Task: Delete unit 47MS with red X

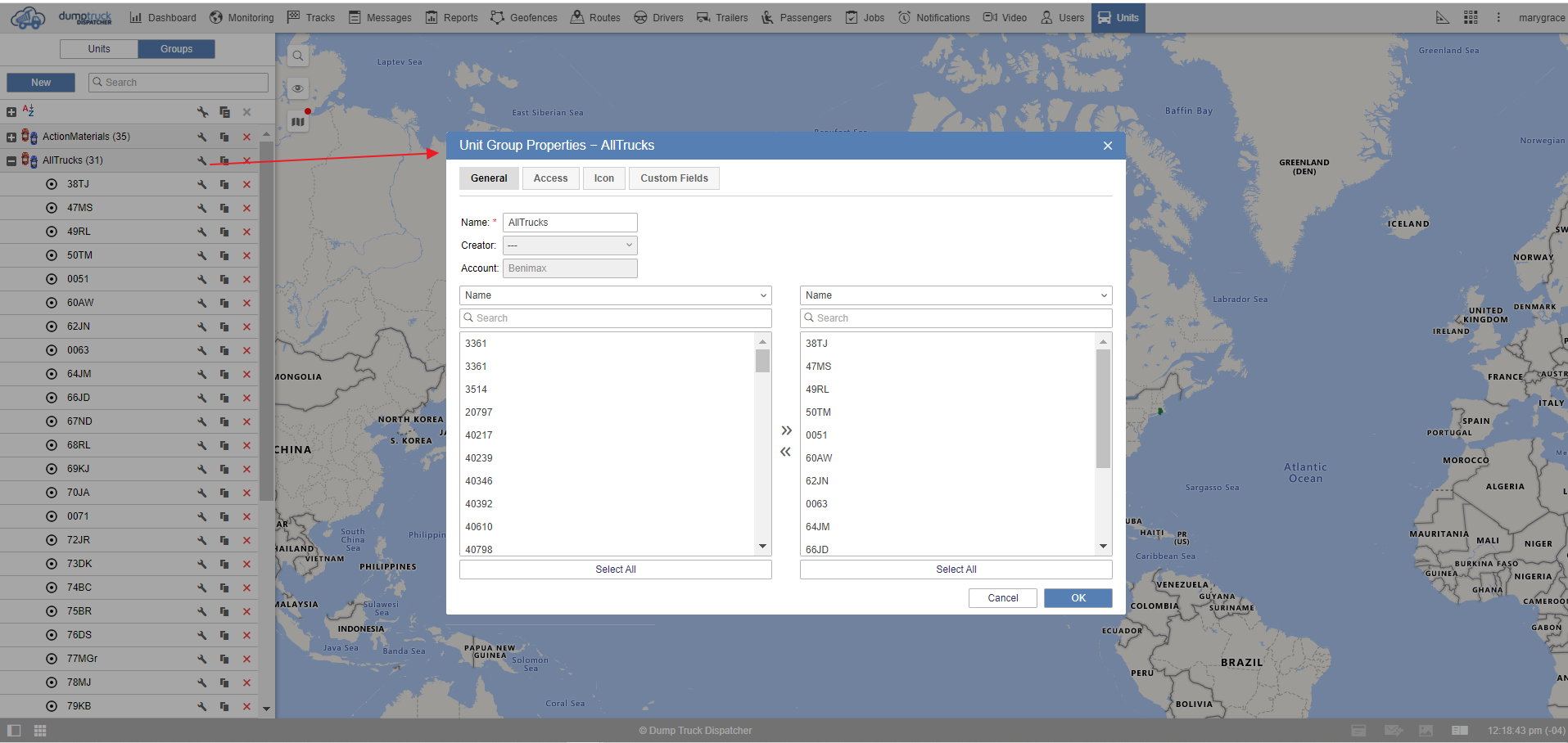Action: point(246,209)
